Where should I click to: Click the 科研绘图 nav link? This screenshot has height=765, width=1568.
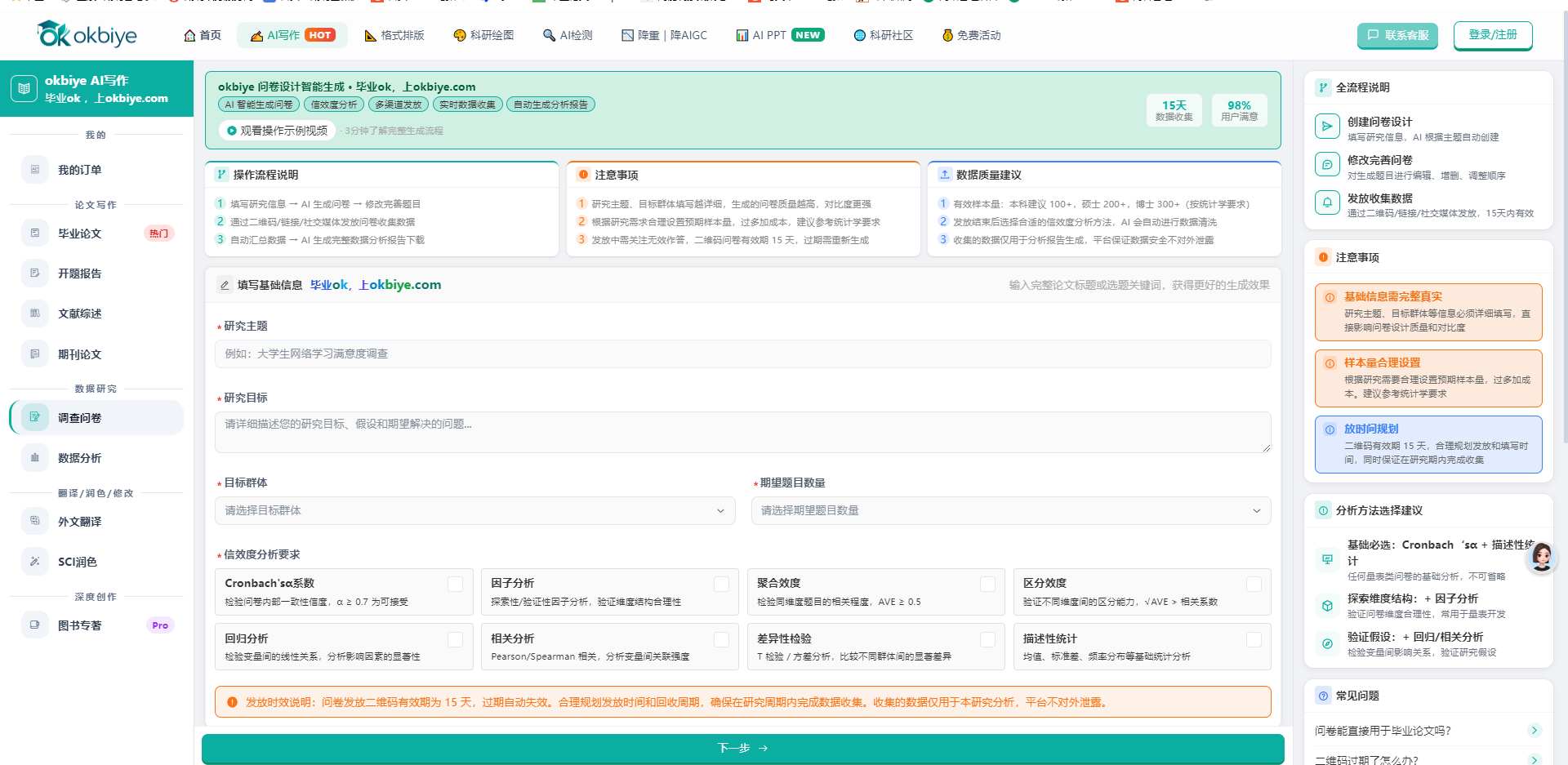(483, 35)
